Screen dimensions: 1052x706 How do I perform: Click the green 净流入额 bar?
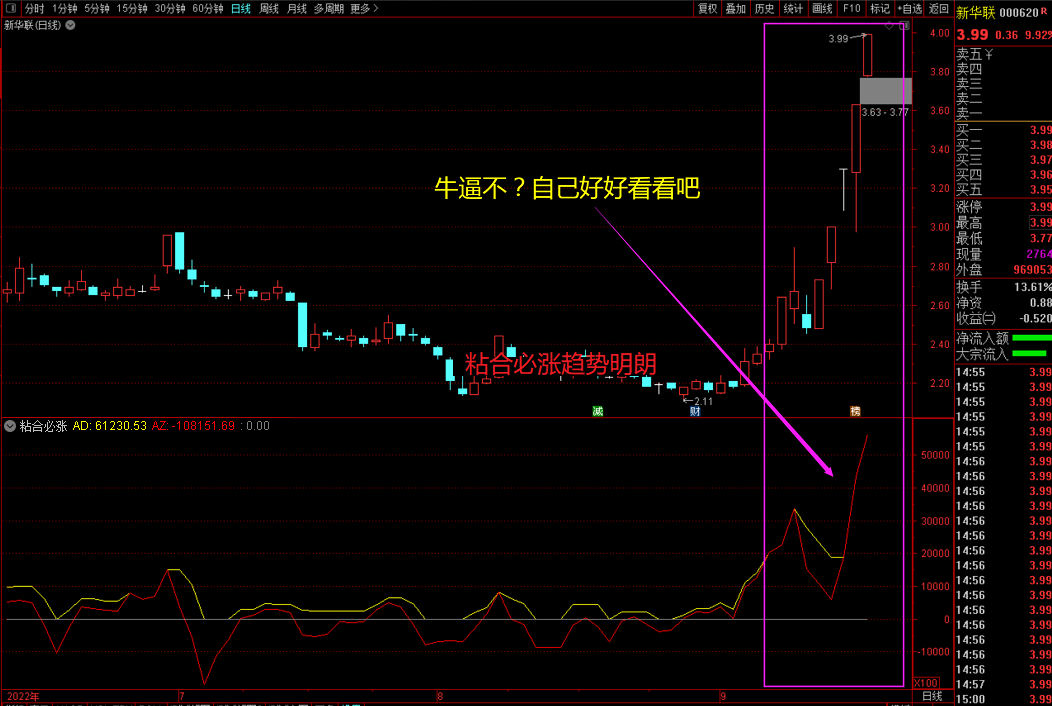tap(1031, 338)
